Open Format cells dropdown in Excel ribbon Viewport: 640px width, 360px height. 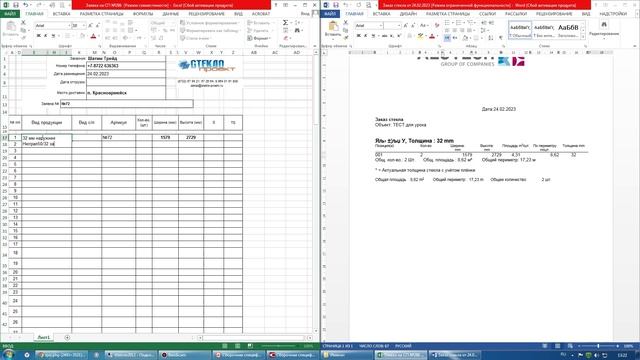click(x=258, y=38)
